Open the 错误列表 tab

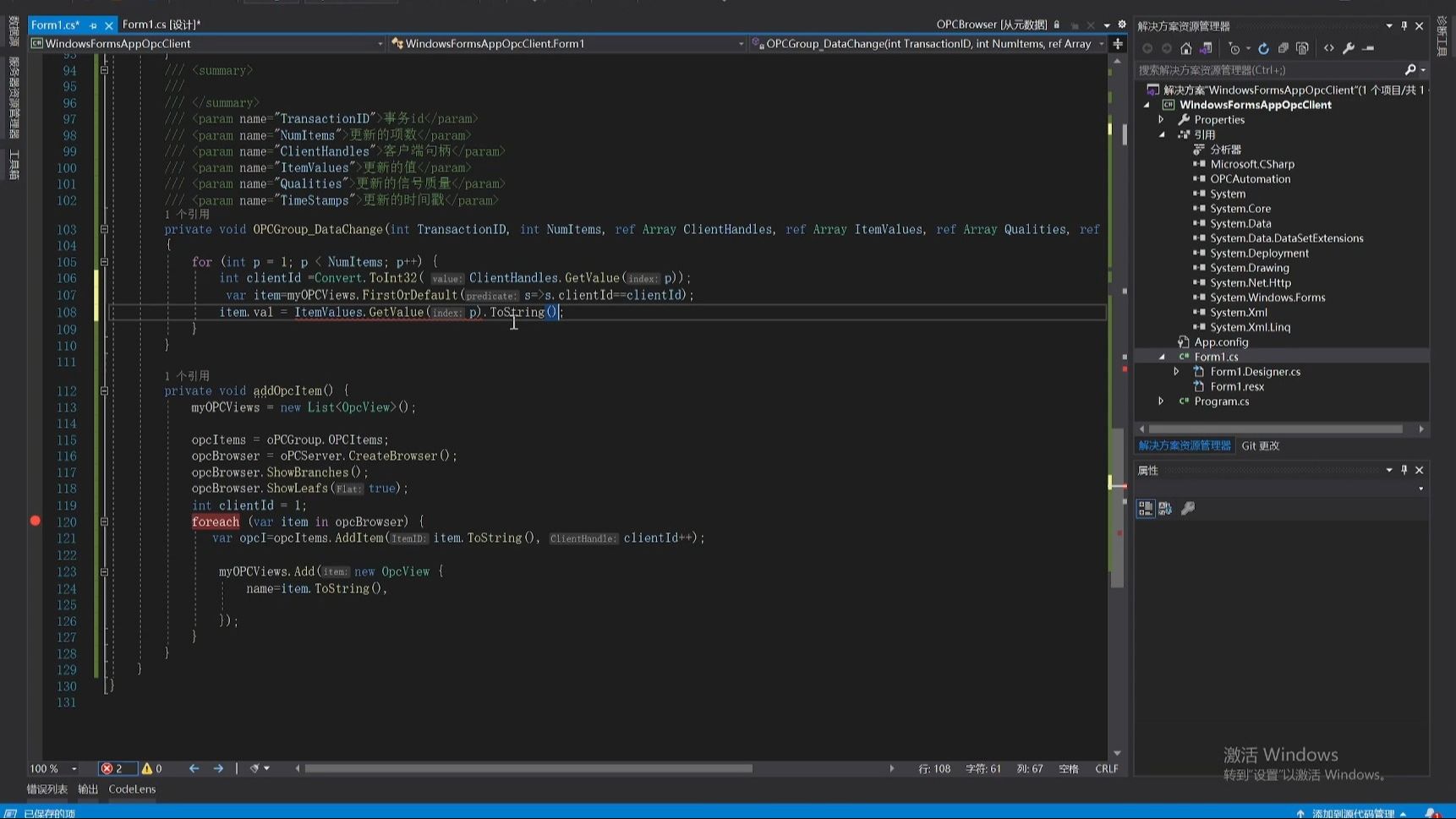pyautogui.click(x=47, y=789)
